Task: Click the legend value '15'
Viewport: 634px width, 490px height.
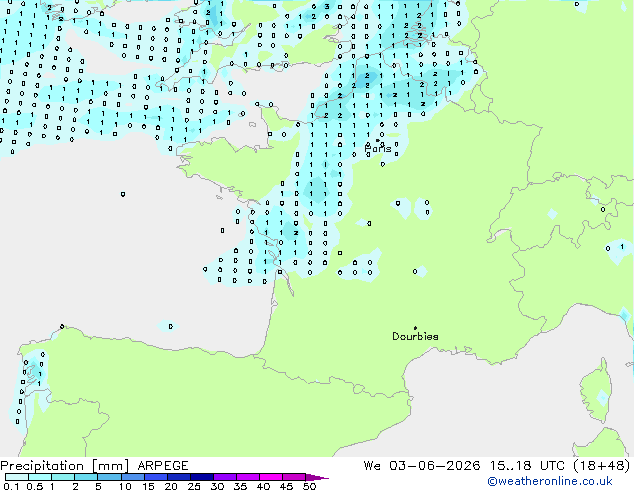Action: [x=148, y=486]
